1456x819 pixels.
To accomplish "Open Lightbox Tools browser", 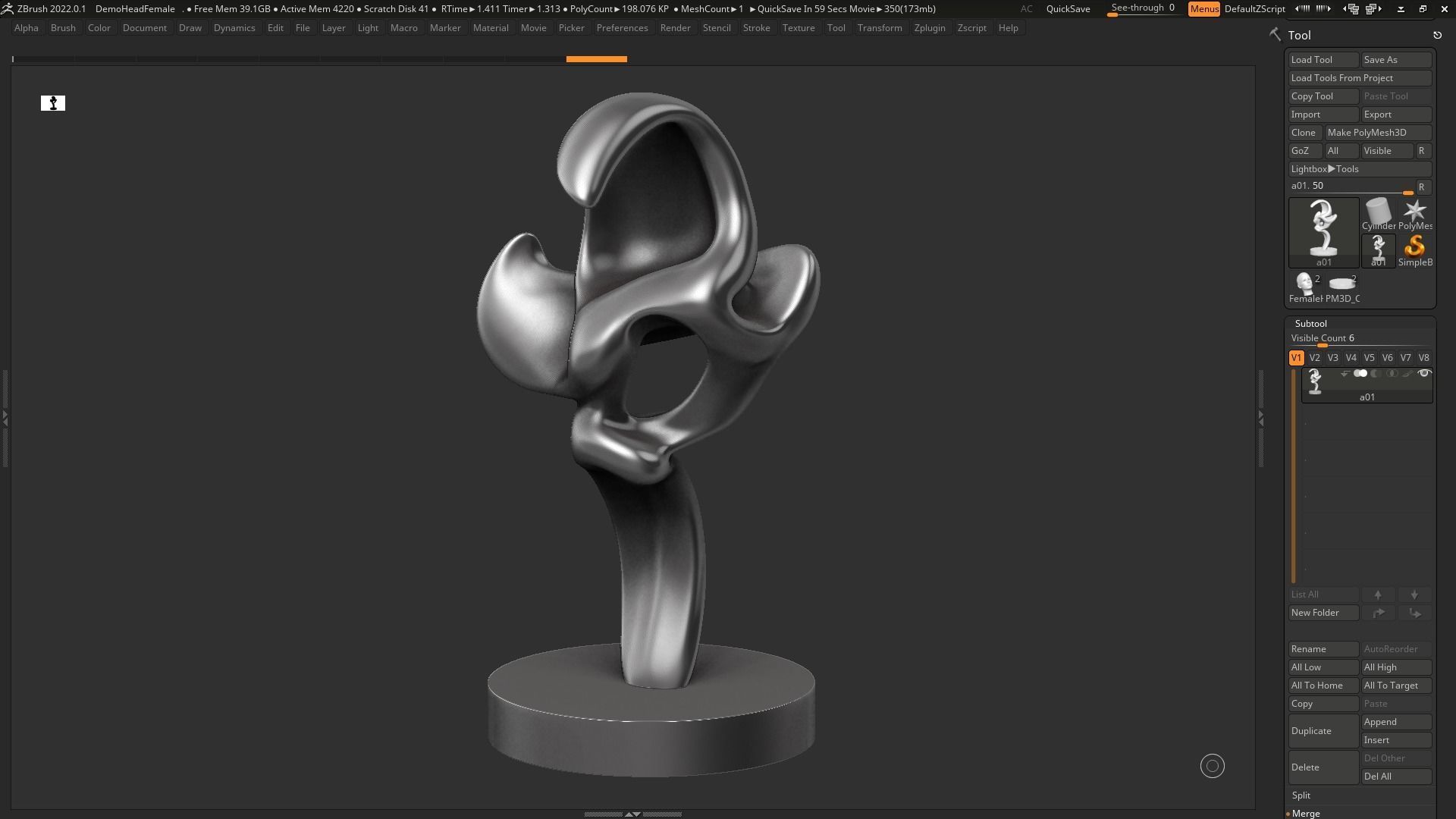I will pyautogui.click(x=1360, y=169).
